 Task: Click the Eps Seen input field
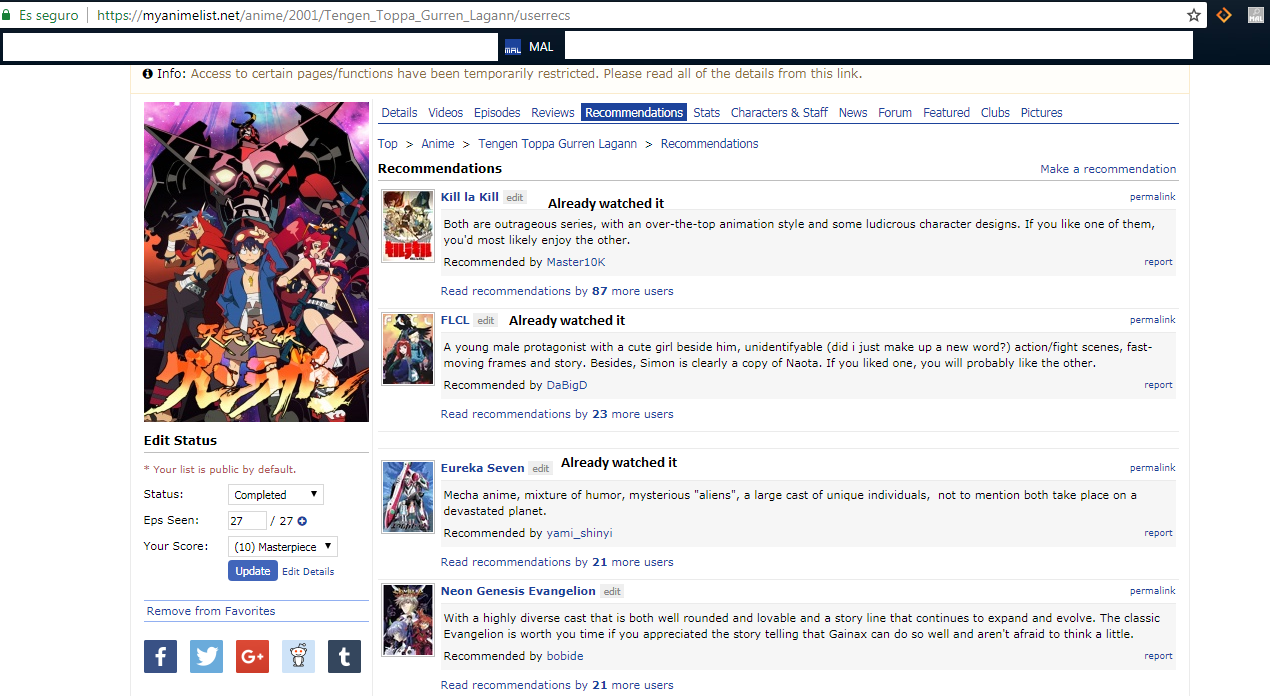pos(246,521)
